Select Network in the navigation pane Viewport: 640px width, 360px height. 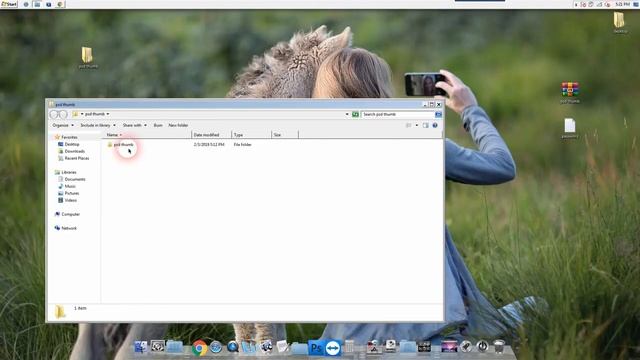[66, 228]
